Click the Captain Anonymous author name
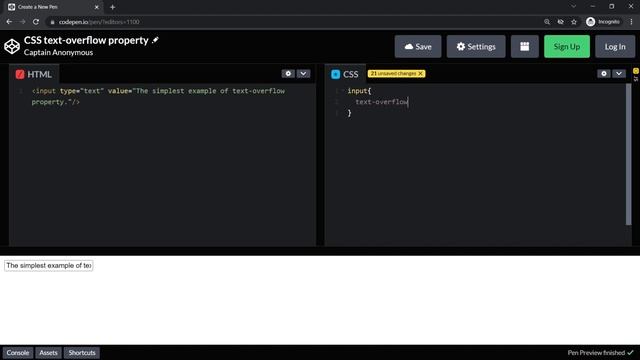 (x=58, y=52)
